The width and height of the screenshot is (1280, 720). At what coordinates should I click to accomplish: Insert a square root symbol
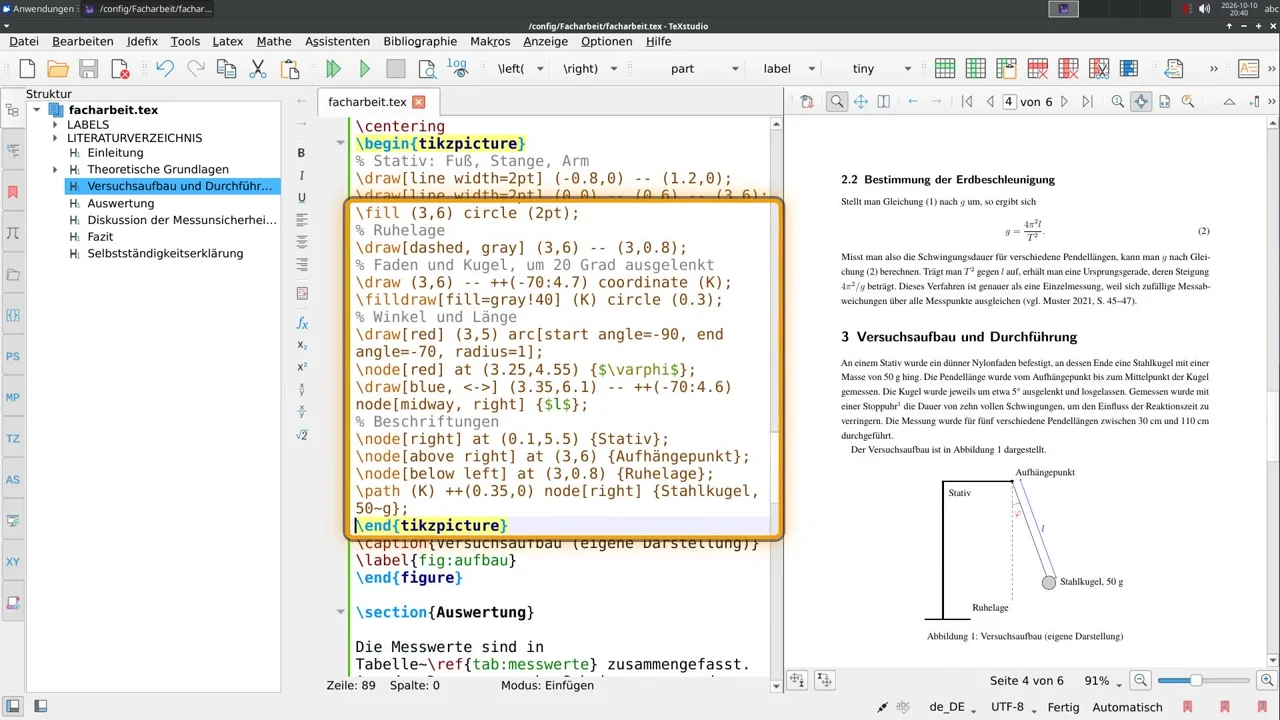302,435
